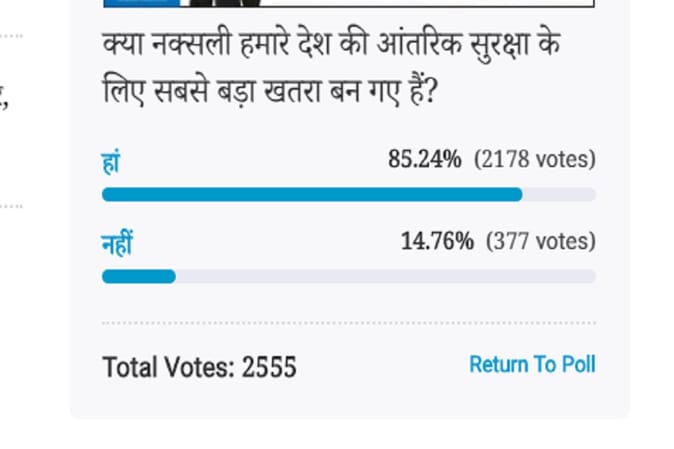Click the word सुरक्षा in the question
The height and width of the screenshot is (449, 674).
click(499, 46)
